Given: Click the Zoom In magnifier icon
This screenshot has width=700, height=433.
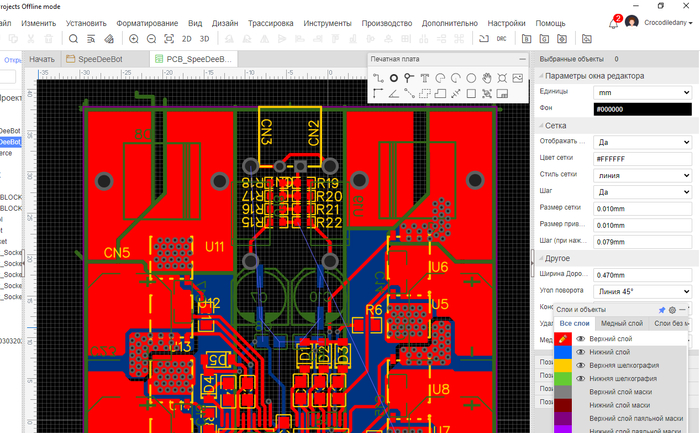Looking at the screenshot, I should click(x=133, y=39).
